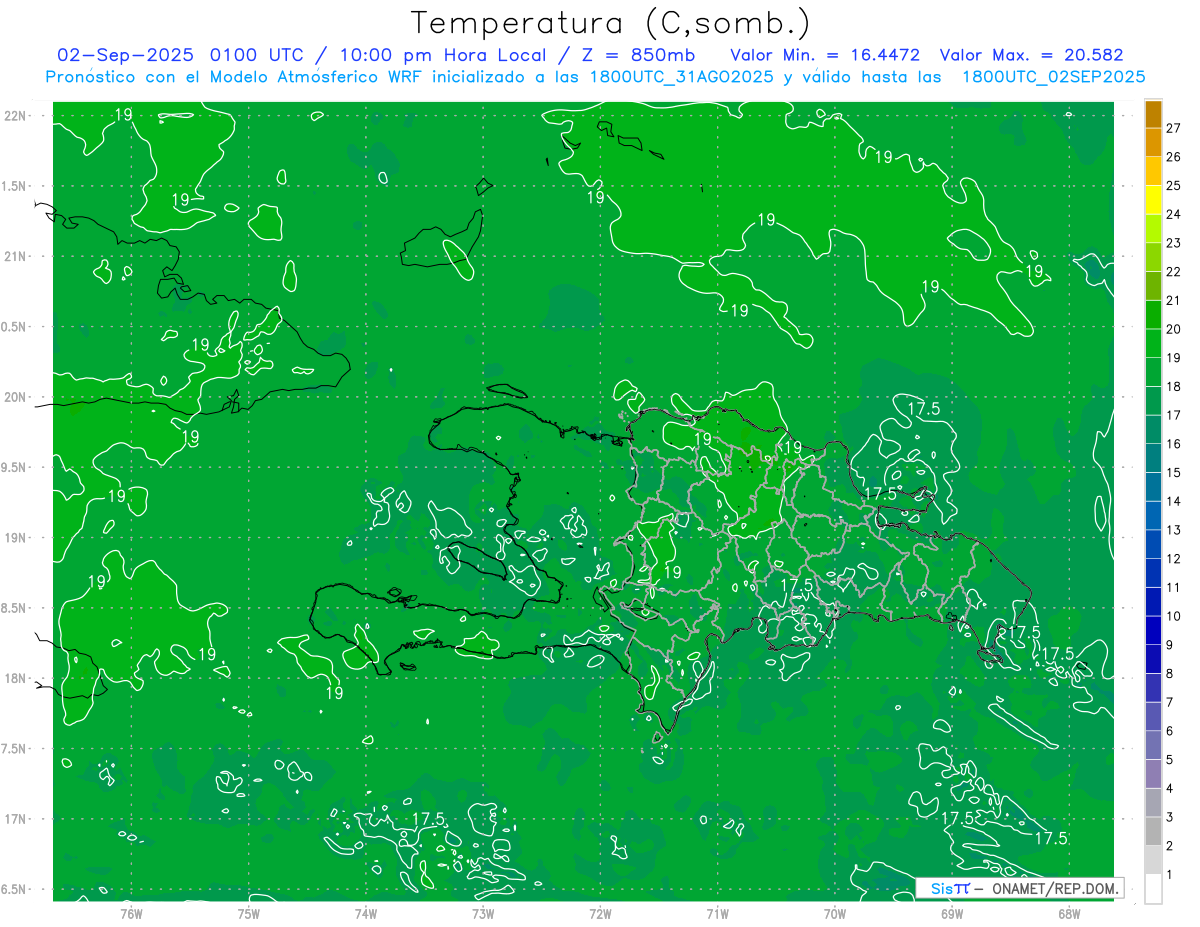The height and width of the screenshot is (927, 1200).
Task: Click the "5" label on the color scale
Action: 1170,760
